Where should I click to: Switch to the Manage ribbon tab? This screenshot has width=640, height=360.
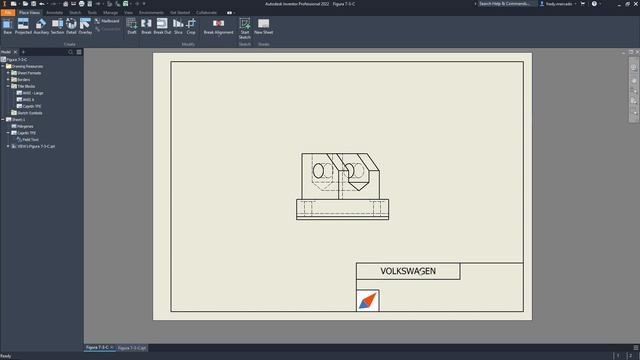(110, 13)
